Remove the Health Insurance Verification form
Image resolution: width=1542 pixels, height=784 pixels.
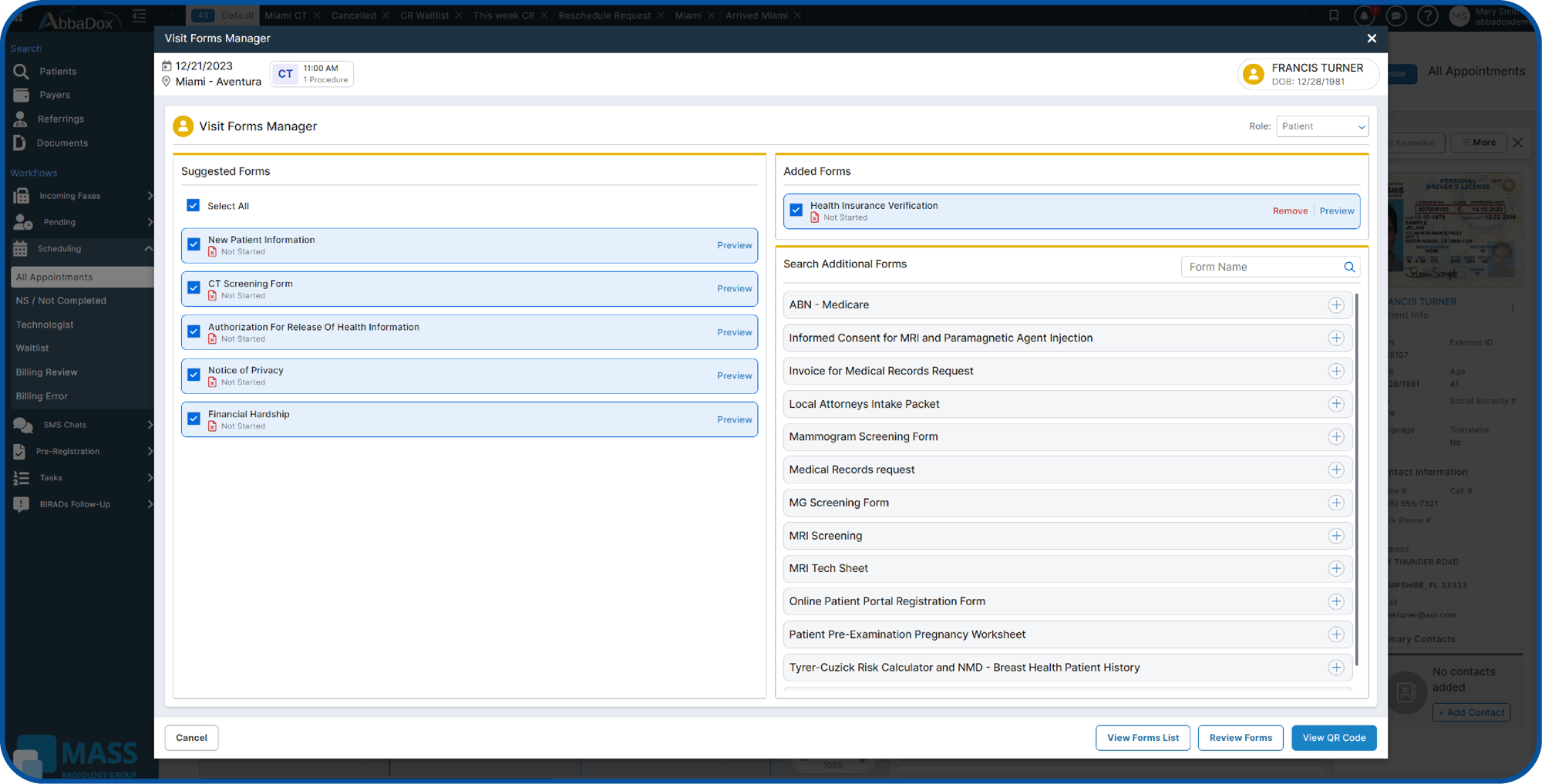point(1289,211)
